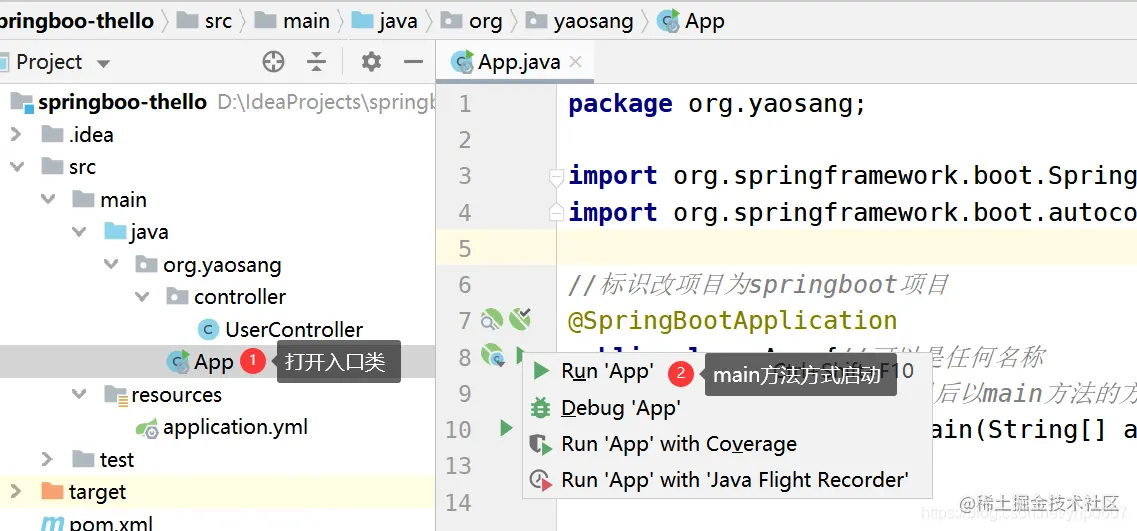Viewport: 1137px width, 531px height.
Task: Click the checkmark Spring gutter icon, line 7
Action: click(520, 318)
